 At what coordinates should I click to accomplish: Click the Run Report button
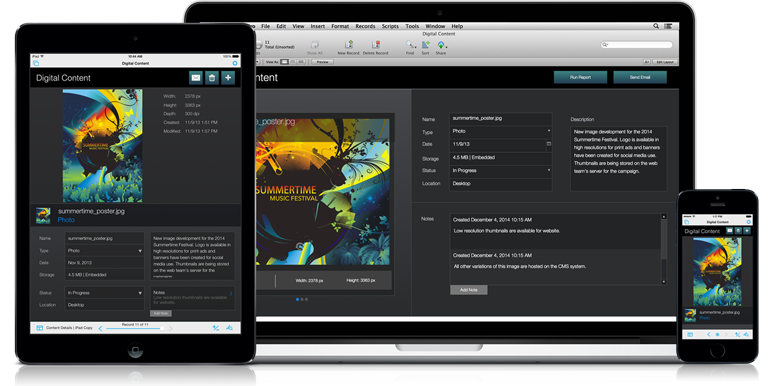click(580, 77)
